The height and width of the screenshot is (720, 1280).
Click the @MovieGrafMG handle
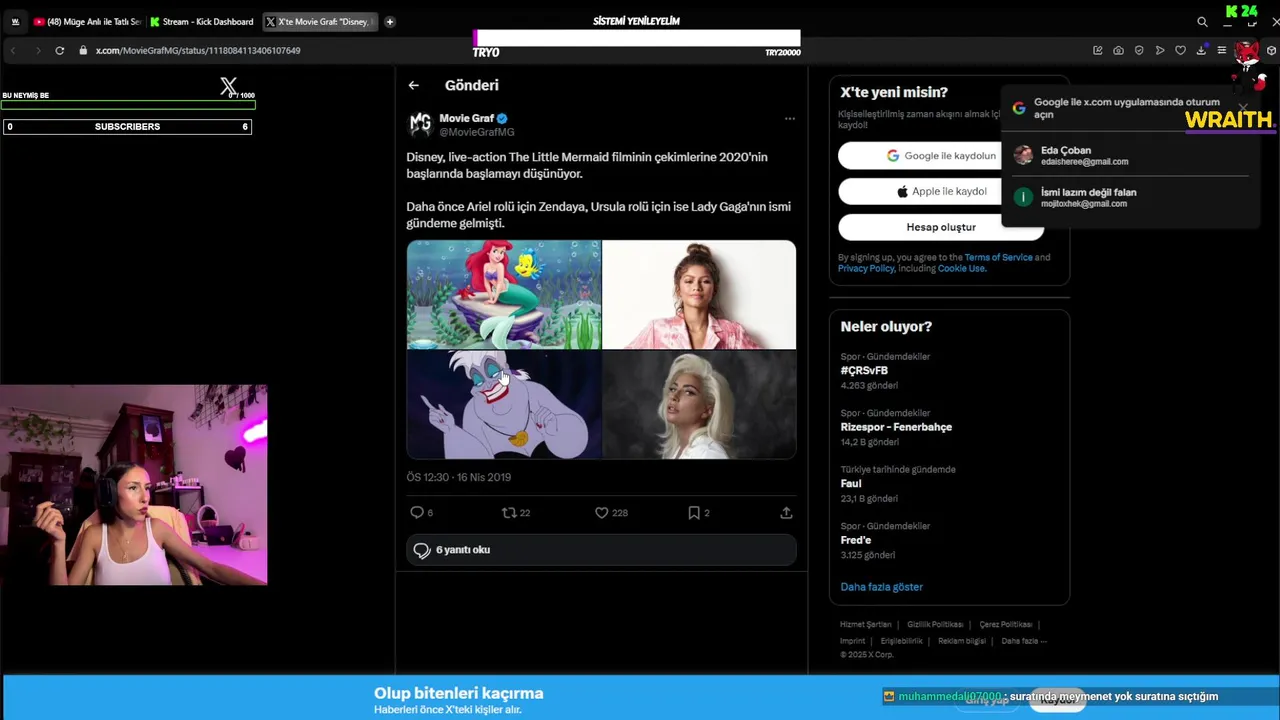477,132
